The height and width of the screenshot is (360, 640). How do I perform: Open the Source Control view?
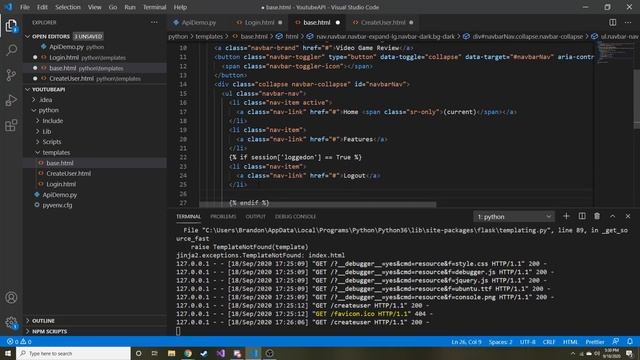click(11, 75)
